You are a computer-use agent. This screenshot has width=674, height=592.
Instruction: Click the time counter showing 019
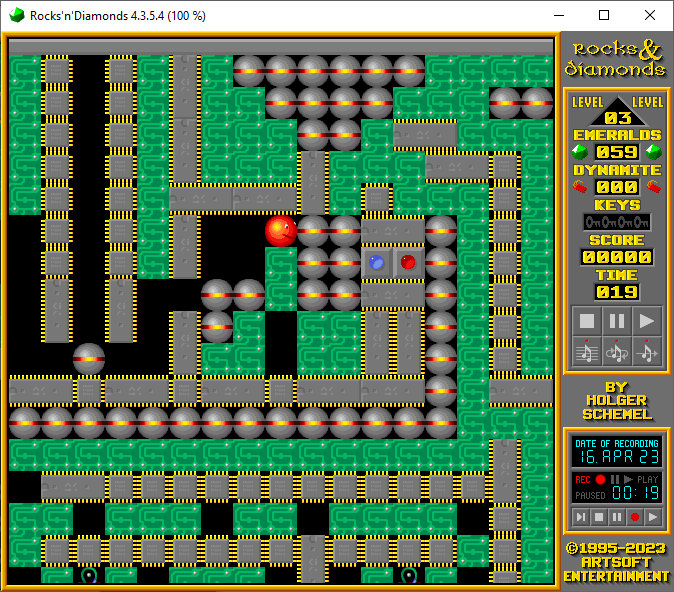click(x=617, y=292)
